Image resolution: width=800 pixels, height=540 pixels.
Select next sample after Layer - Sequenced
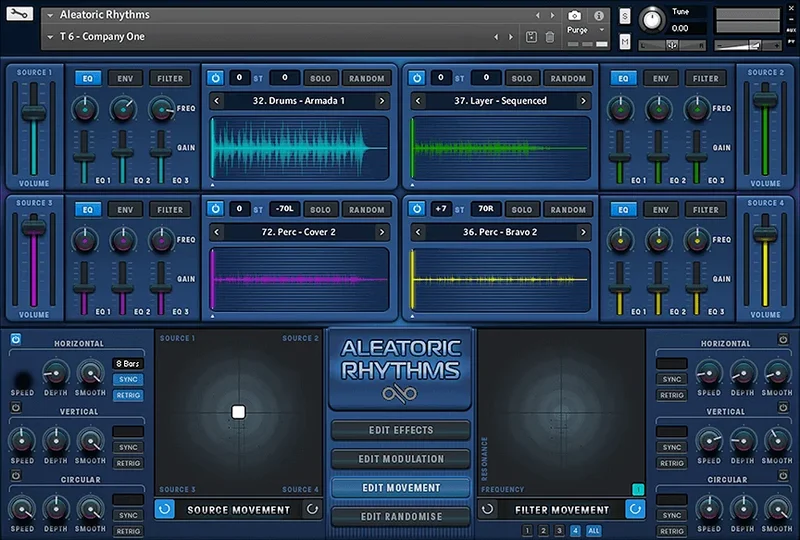tap(583, 101)
